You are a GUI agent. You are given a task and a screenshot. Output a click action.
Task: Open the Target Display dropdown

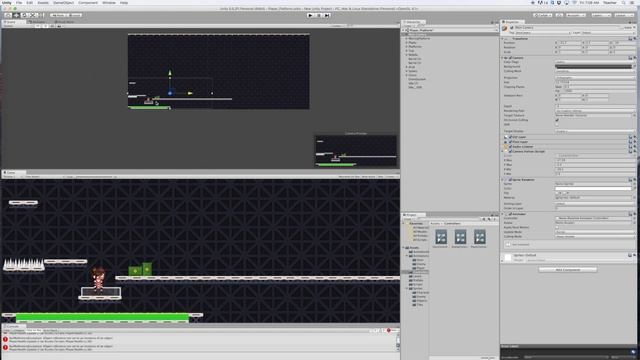595,131
